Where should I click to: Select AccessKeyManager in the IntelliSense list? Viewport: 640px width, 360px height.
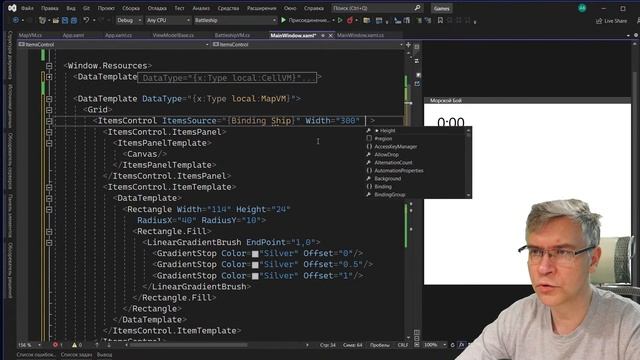coord(416,147)
